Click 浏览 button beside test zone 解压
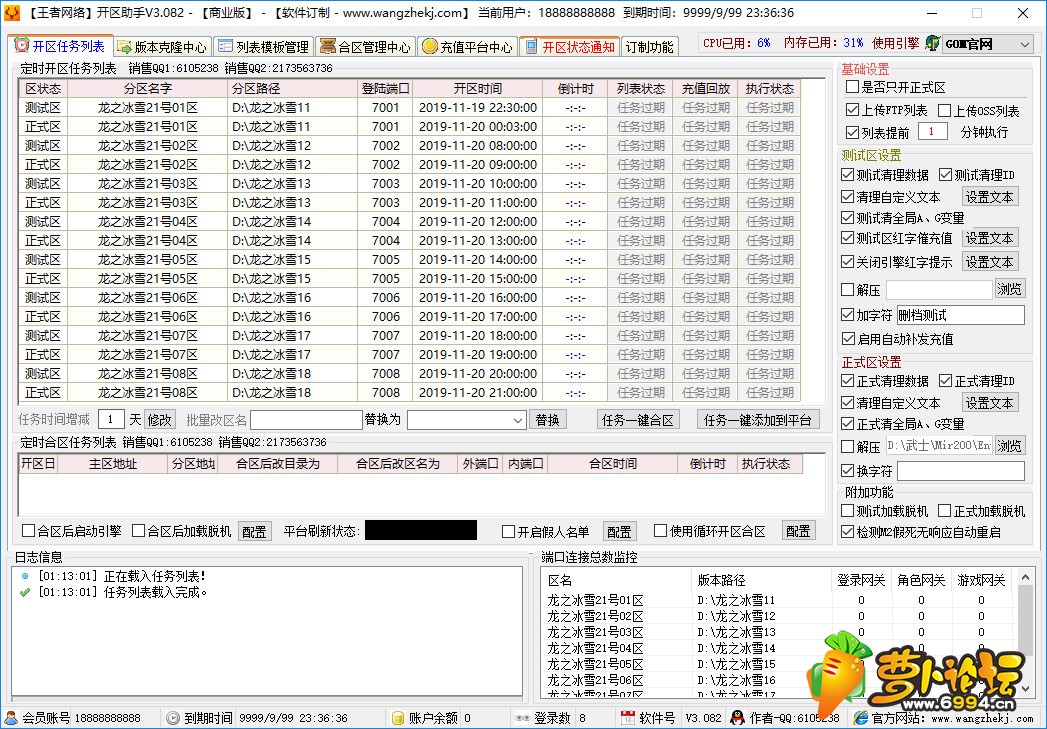 (x=1009, y=289)
